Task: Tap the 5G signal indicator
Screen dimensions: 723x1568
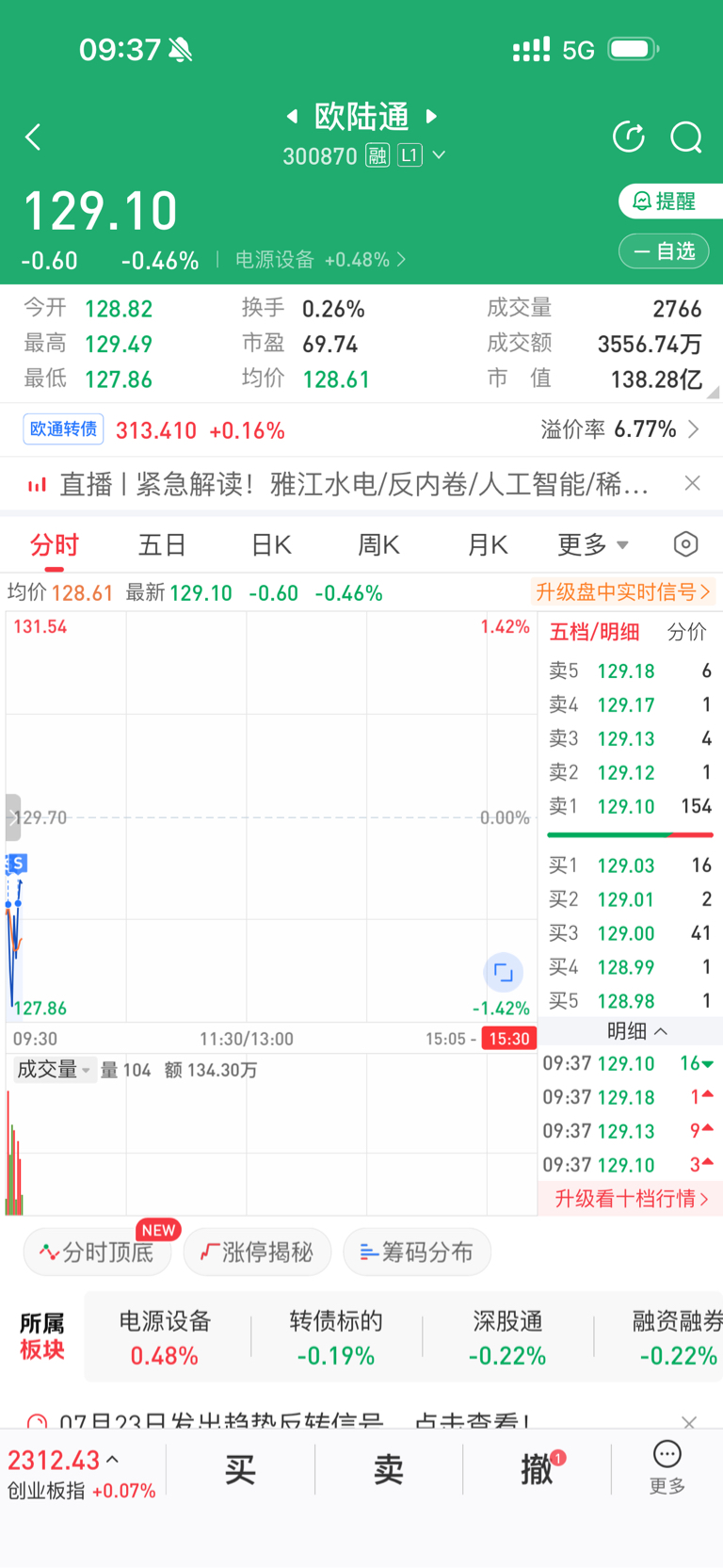Action: point(579,50)
